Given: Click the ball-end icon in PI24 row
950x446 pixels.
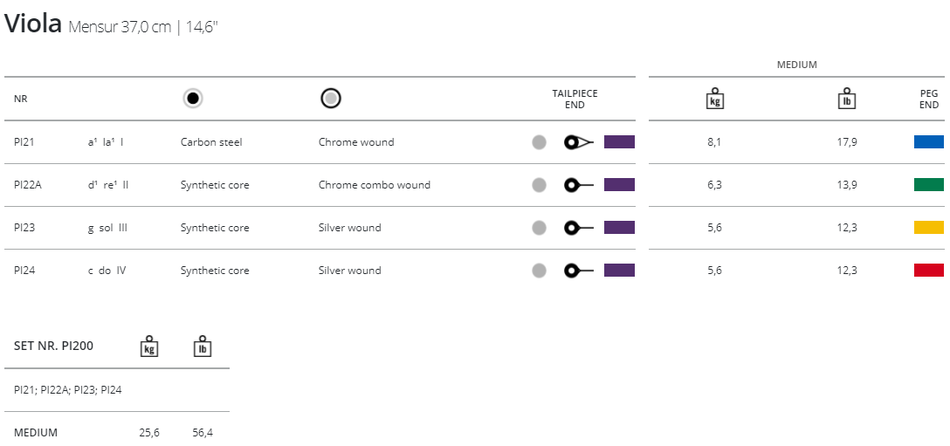Looking at the screenshot, I should tap(579, 271).
